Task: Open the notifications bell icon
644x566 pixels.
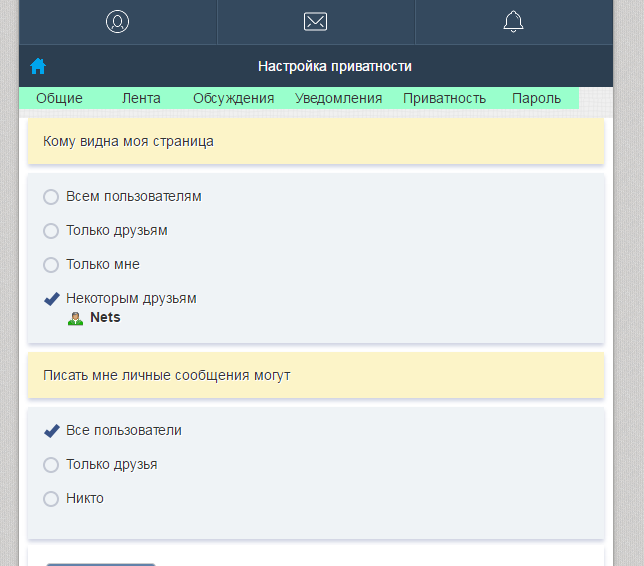Action: 513,22
